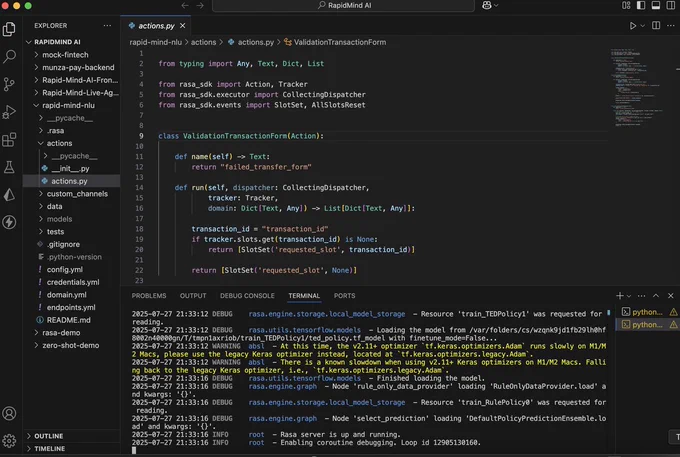The image size is (680, 457).
Task: Switch to the PORTS panel tab
Action: pyautogui.click(x=344, y=296)
